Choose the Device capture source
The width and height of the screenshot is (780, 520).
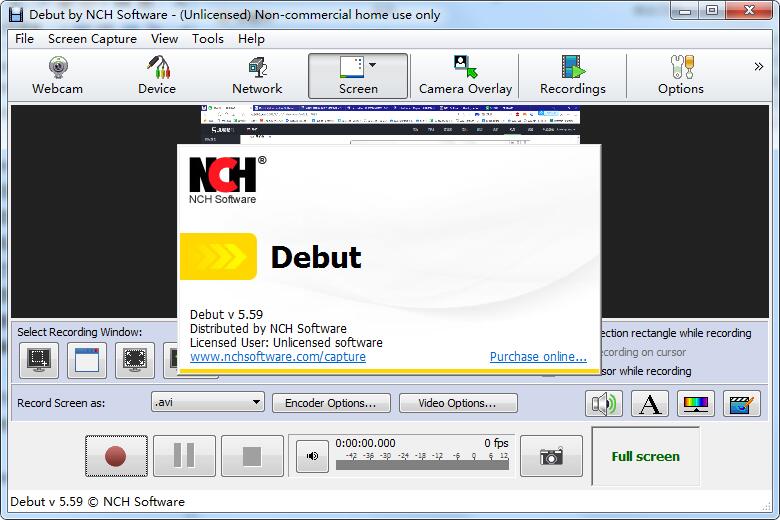pyautogui.click(x=157, y=76)
